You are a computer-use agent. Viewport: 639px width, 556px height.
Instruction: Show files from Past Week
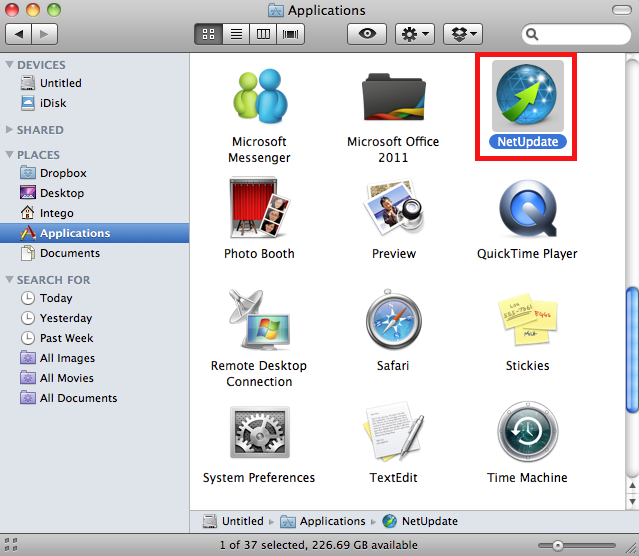coord(95,338)
